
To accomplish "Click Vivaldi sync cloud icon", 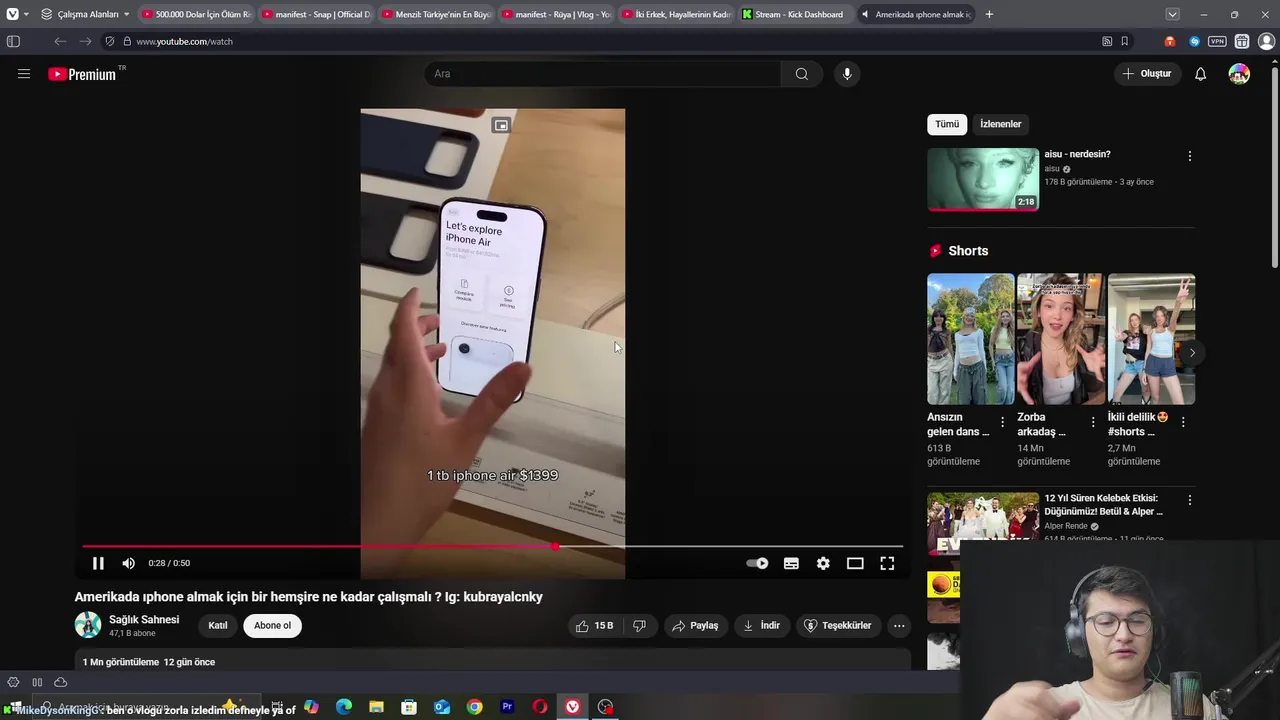I will (x=61, y=682).
